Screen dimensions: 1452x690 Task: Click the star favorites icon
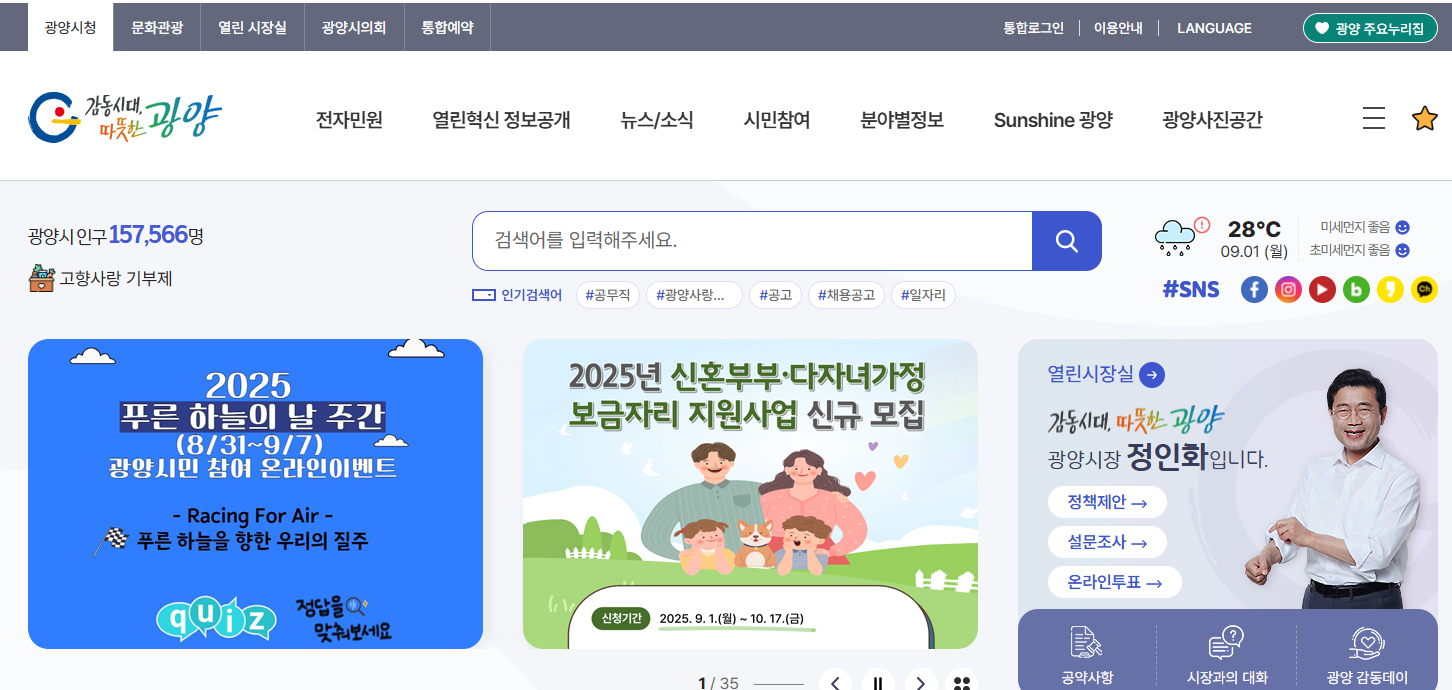click(1425, 119)
